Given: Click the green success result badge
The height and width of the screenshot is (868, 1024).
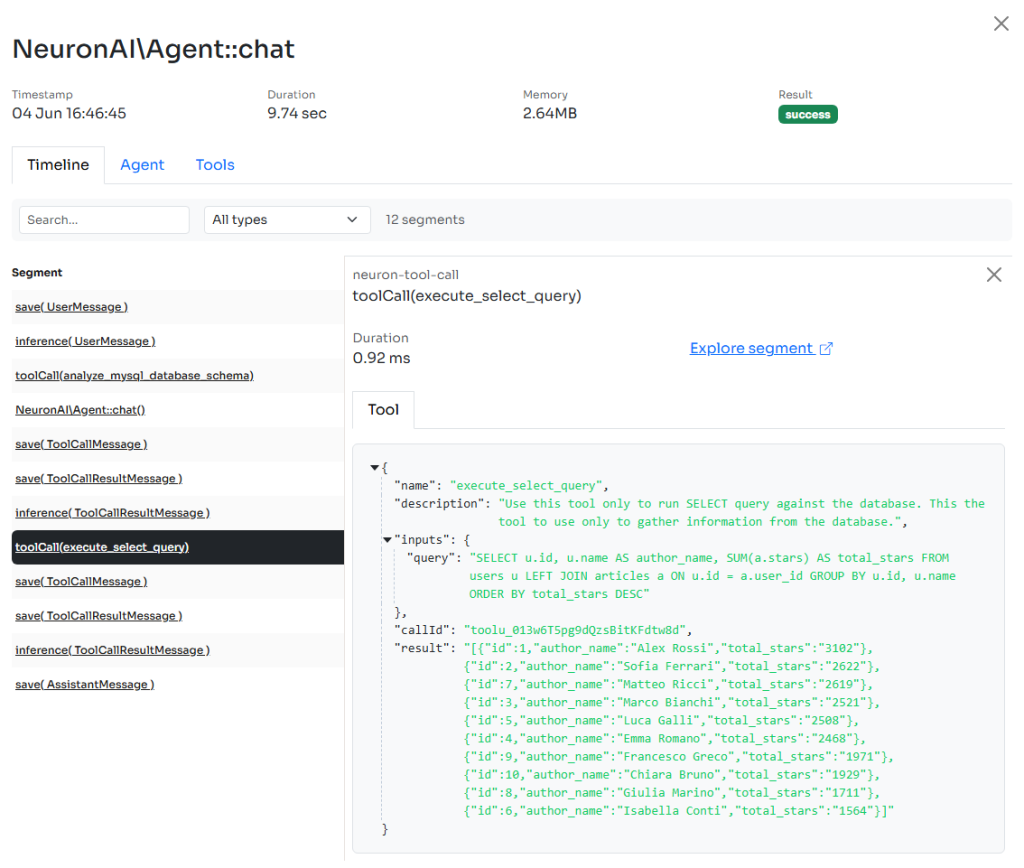Looking at the screenshot, I should pos(807,115).
